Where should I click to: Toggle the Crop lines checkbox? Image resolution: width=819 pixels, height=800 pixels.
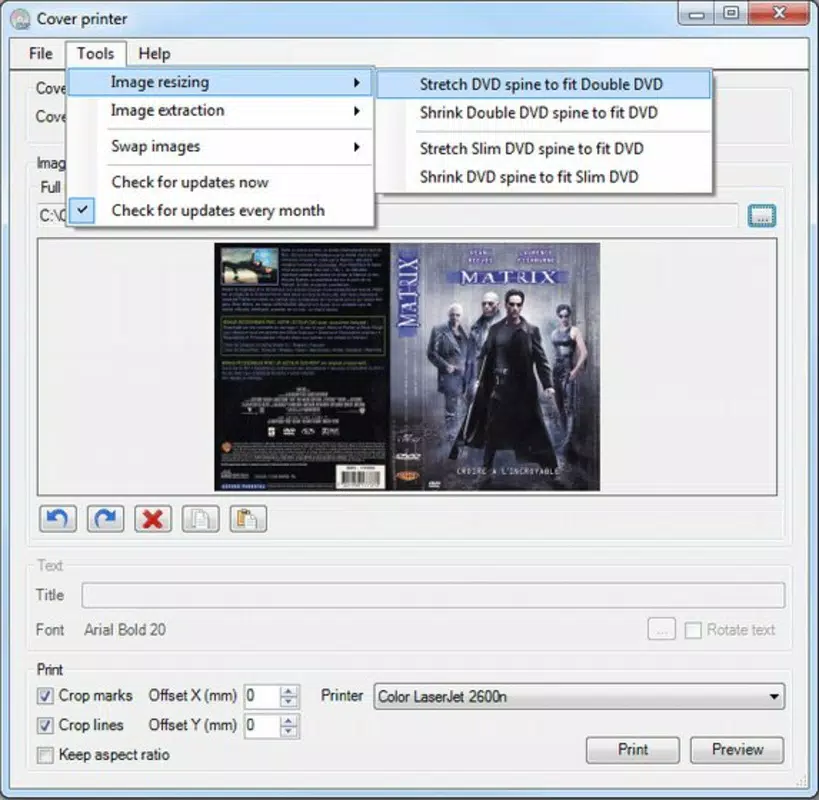point(45,725)
